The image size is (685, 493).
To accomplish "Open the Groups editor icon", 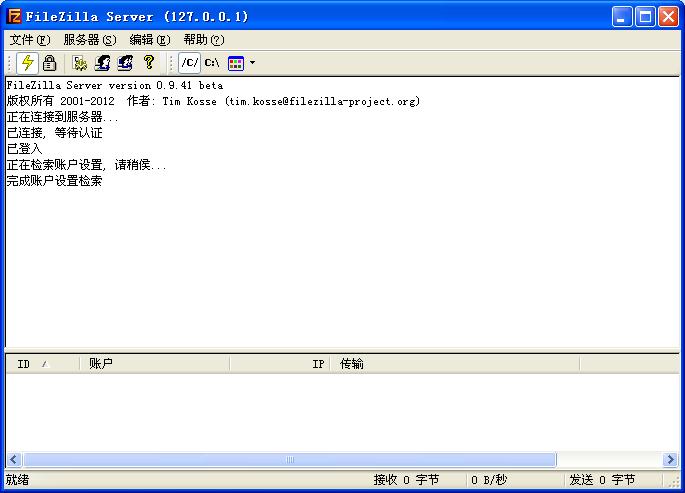I will coord(125,63).
